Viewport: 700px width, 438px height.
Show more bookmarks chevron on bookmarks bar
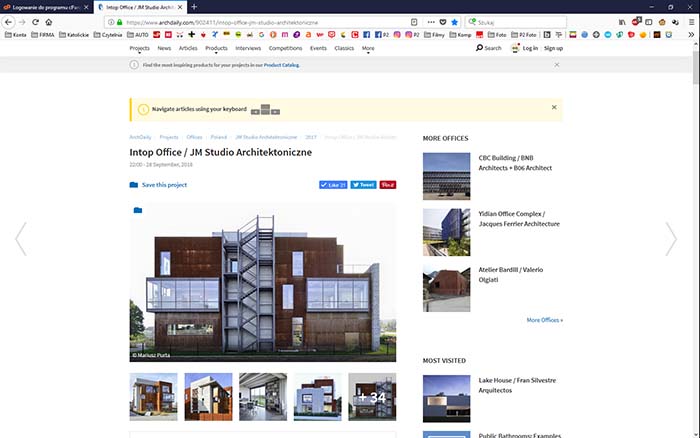pyautogui.click(x=691, y=34)
